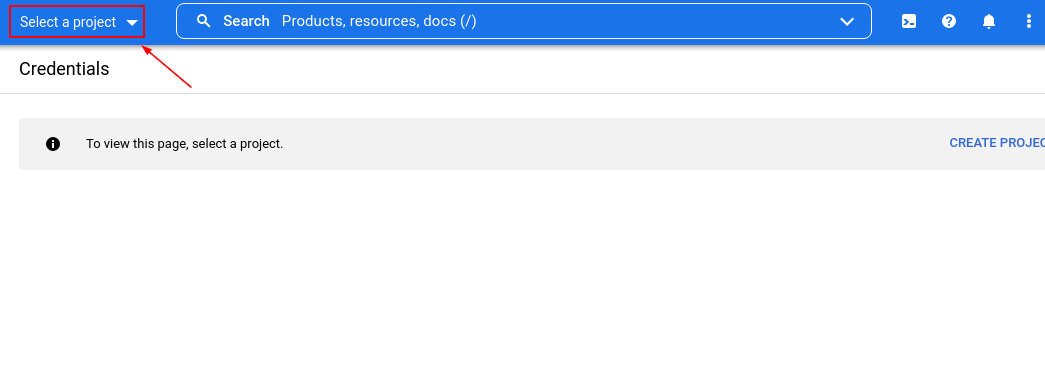Image resolution: width=1045 pixels, height=375 pixels.
Task: Open the Select a project picker
Action: point(77,22)
